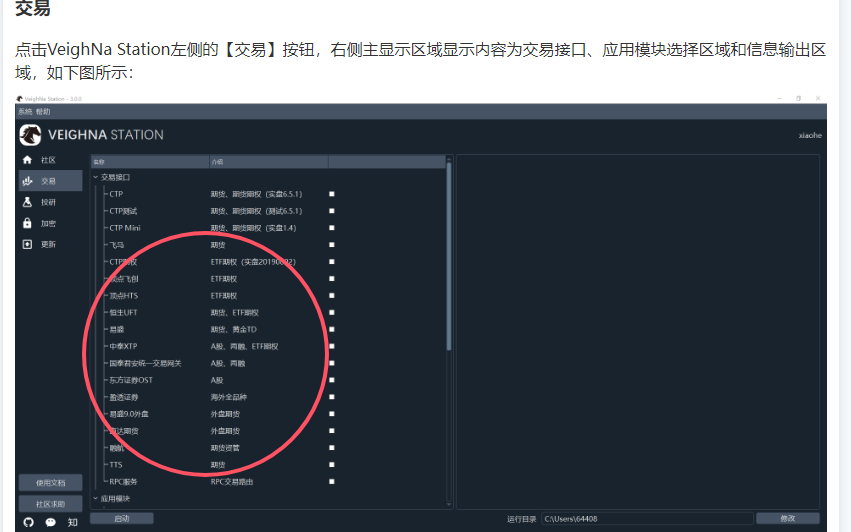This screenshot has width=851, height=532.
Task: Click the 海外全品种 description text
Action: tap(228, 397)
